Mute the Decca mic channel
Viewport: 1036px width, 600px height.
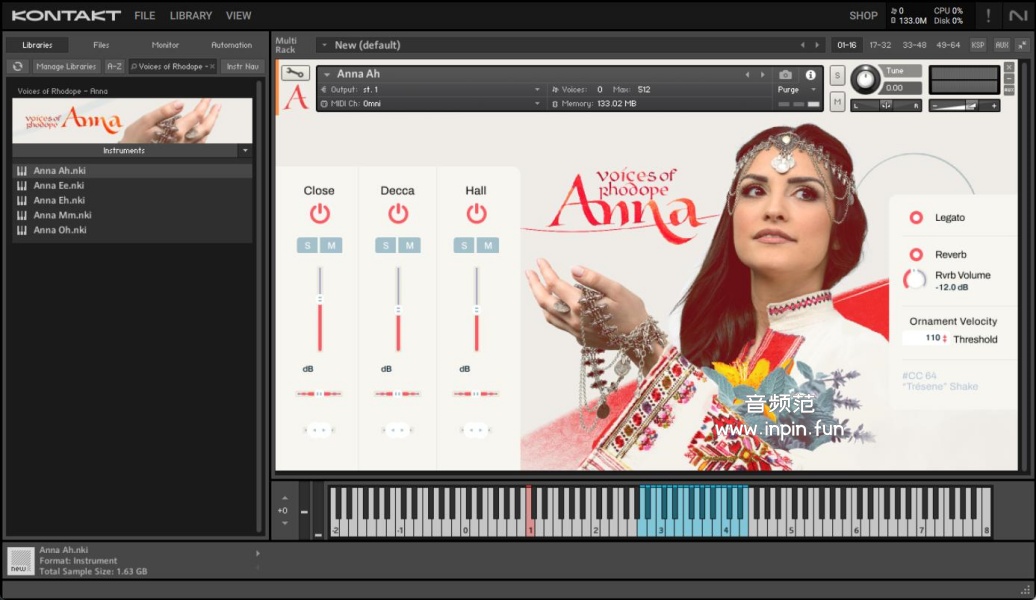click(x=410, y=245)
